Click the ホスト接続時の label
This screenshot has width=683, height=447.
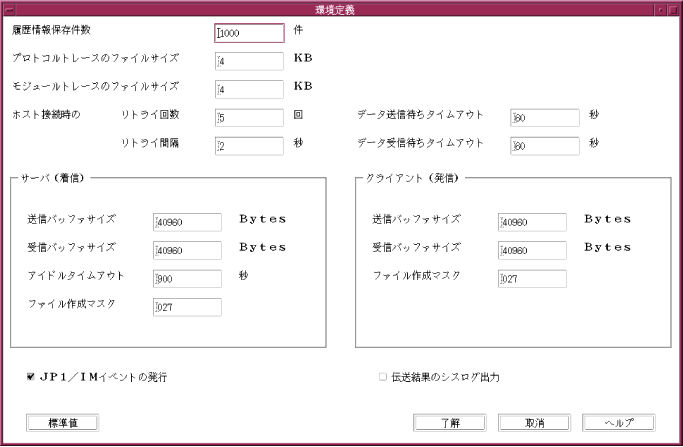[x=46, y=115]
